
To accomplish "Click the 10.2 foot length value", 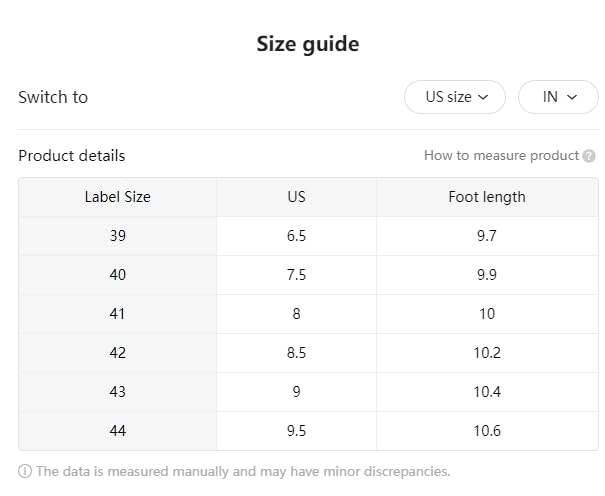I will coord(486,353).
